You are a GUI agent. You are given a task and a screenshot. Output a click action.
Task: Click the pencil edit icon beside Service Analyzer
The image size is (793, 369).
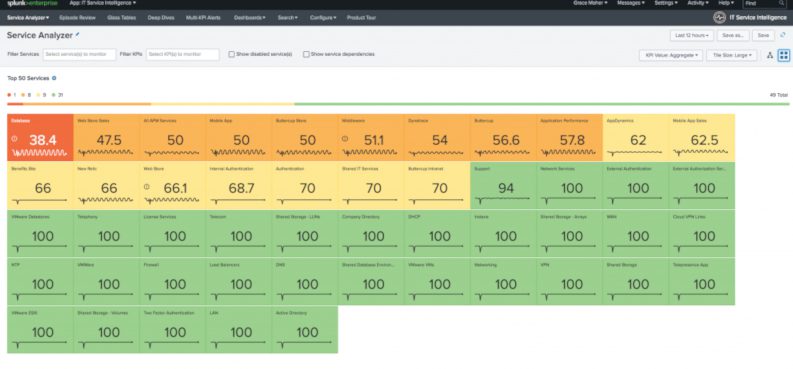77,35
